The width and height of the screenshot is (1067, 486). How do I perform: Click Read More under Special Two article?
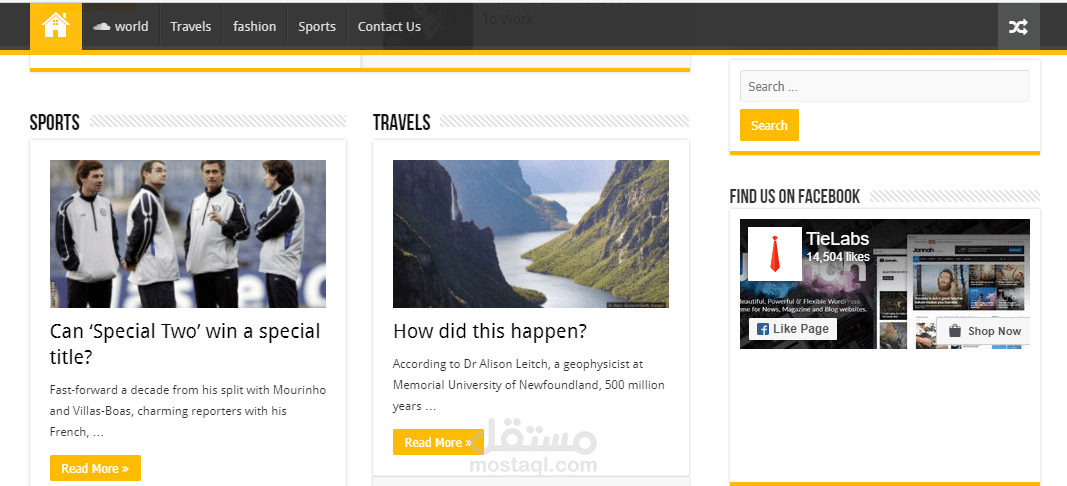95,468
